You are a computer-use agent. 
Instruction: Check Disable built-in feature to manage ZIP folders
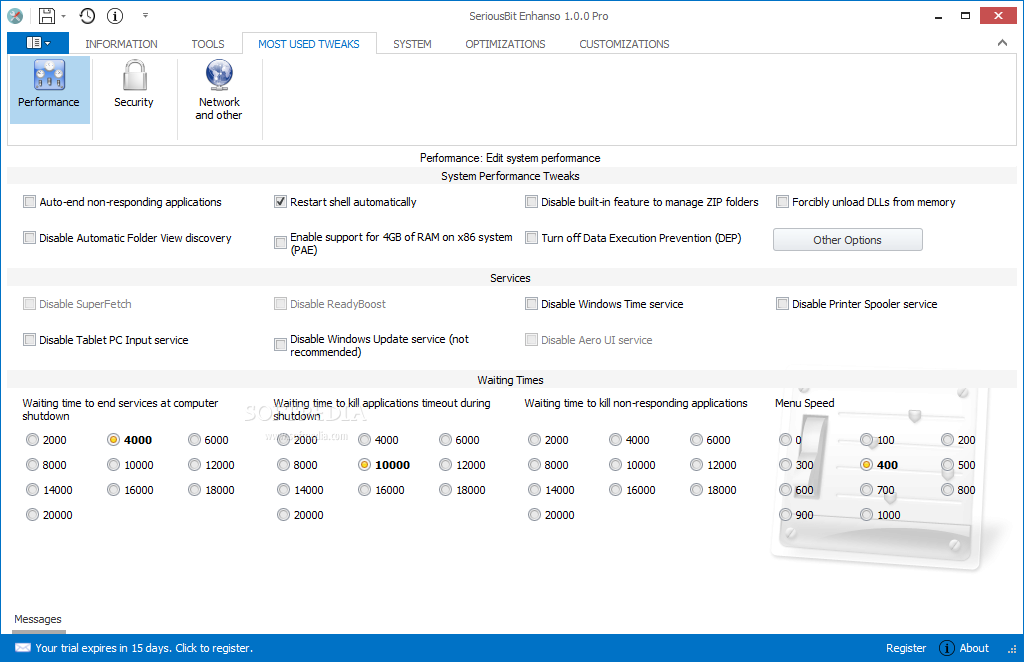(532, 202)
